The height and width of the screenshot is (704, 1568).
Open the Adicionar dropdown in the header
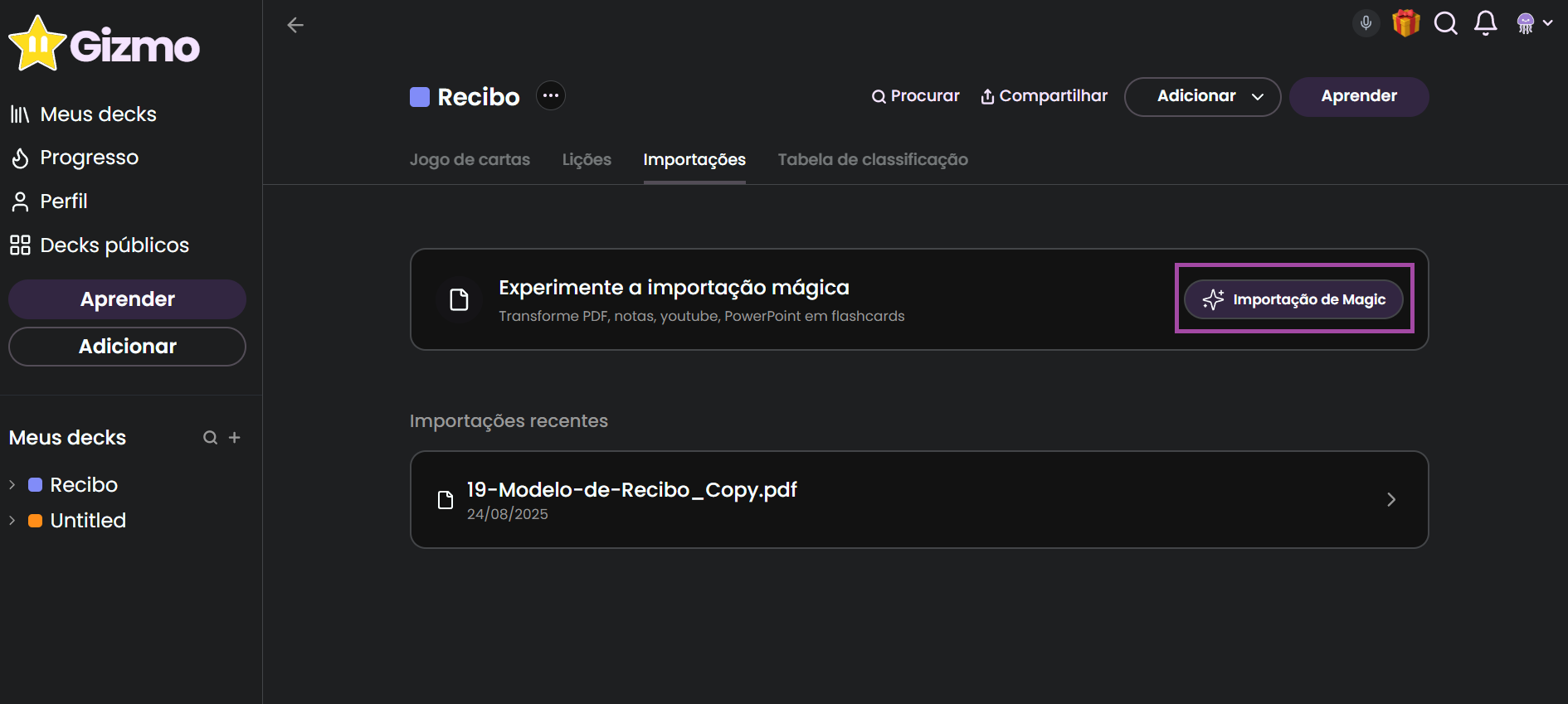click(1203, 97)
